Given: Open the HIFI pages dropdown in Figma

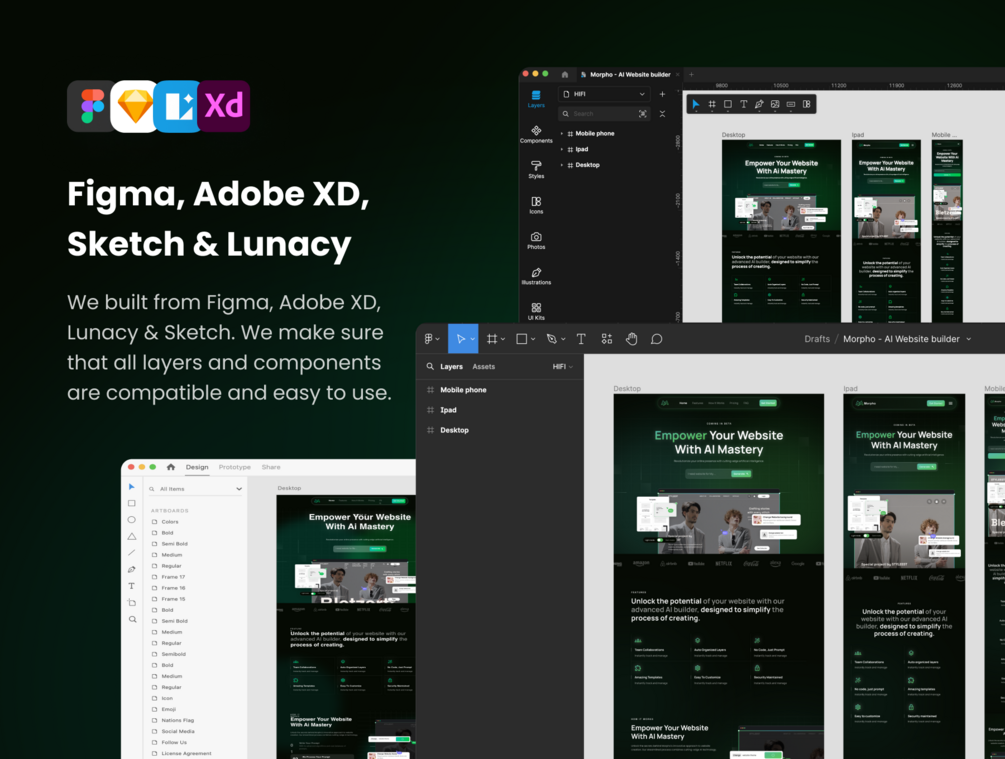Looking at the screenshot, I should (562, 367).
